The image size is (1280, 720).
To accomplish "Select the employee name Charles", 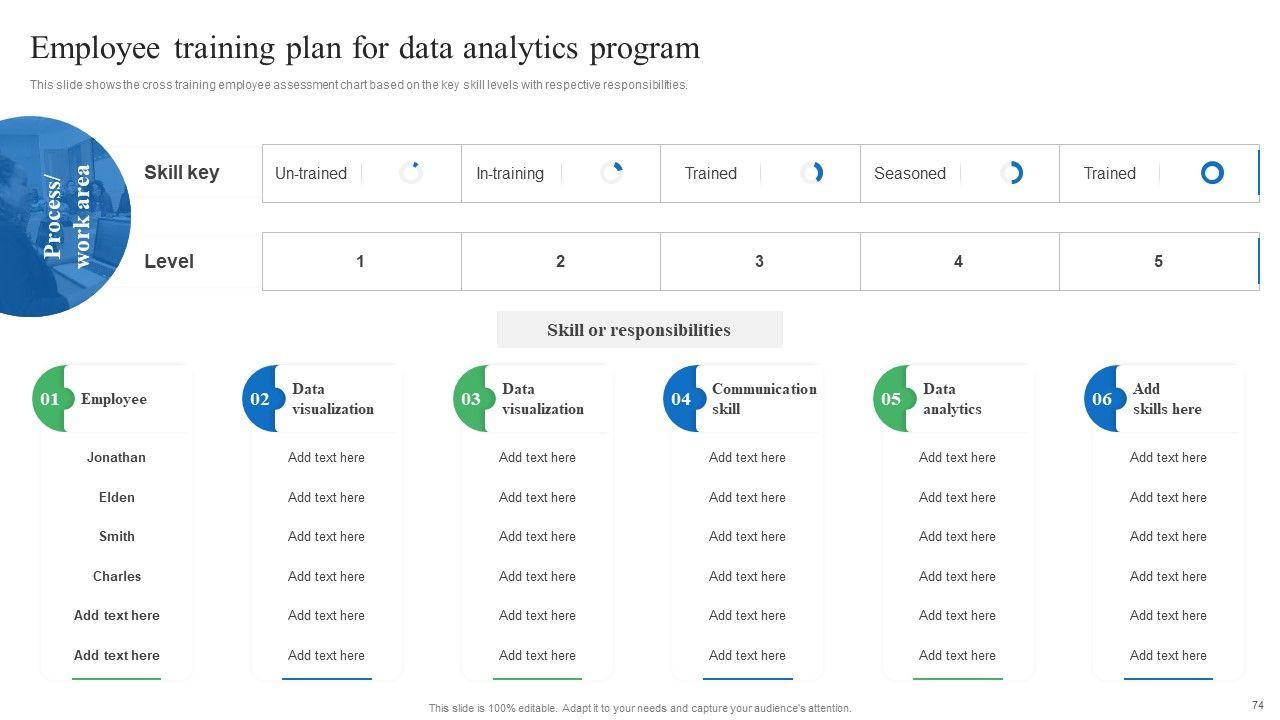I will tap(117, 576).
